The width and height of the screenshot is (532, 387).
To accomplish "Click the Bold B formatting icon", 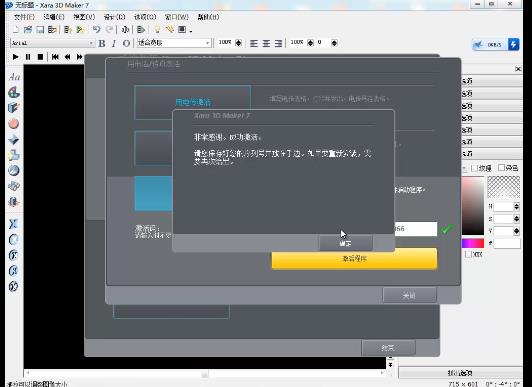I will (102, 43).
